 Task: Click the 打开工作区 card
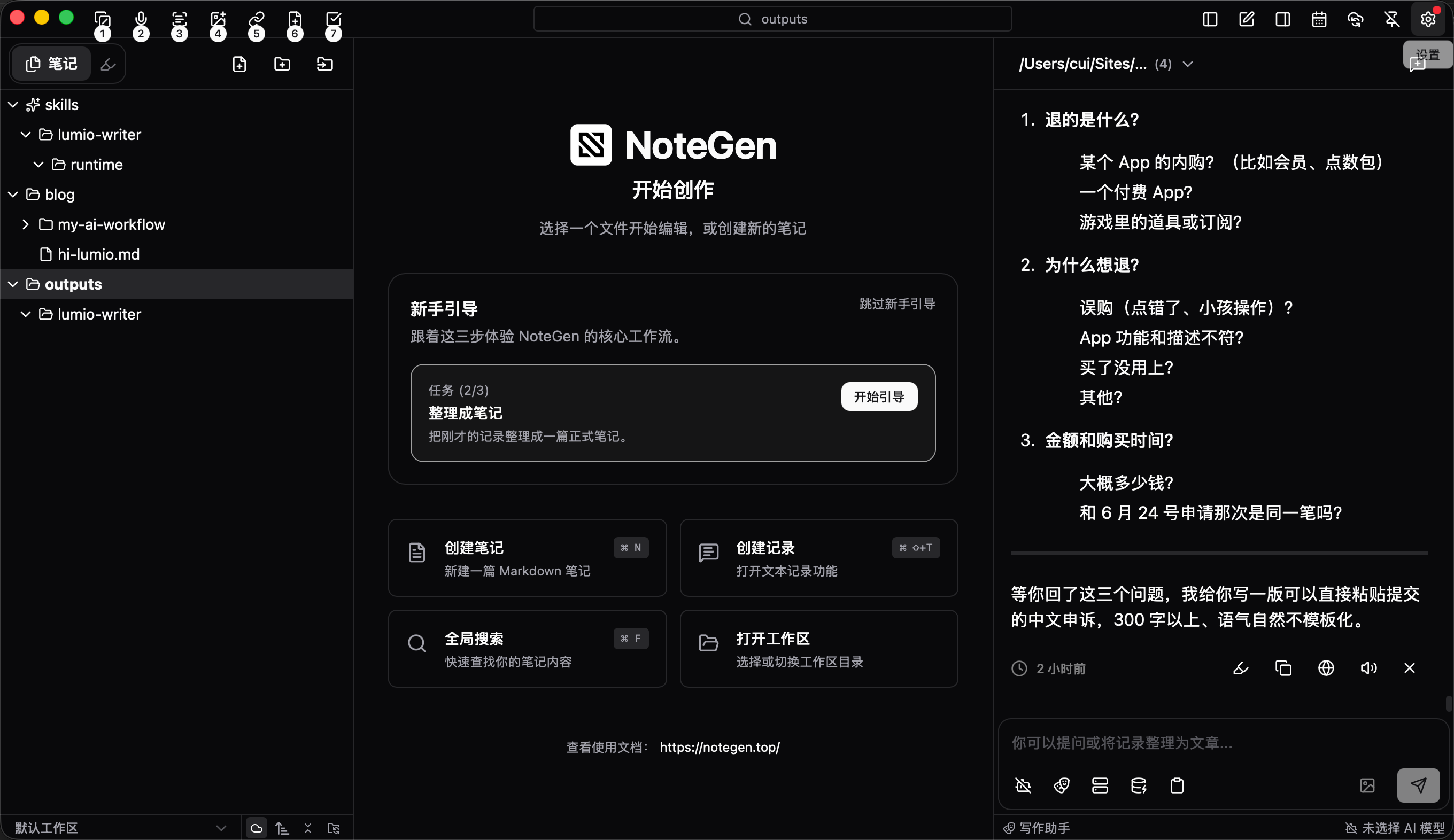(x=819, y=649)
